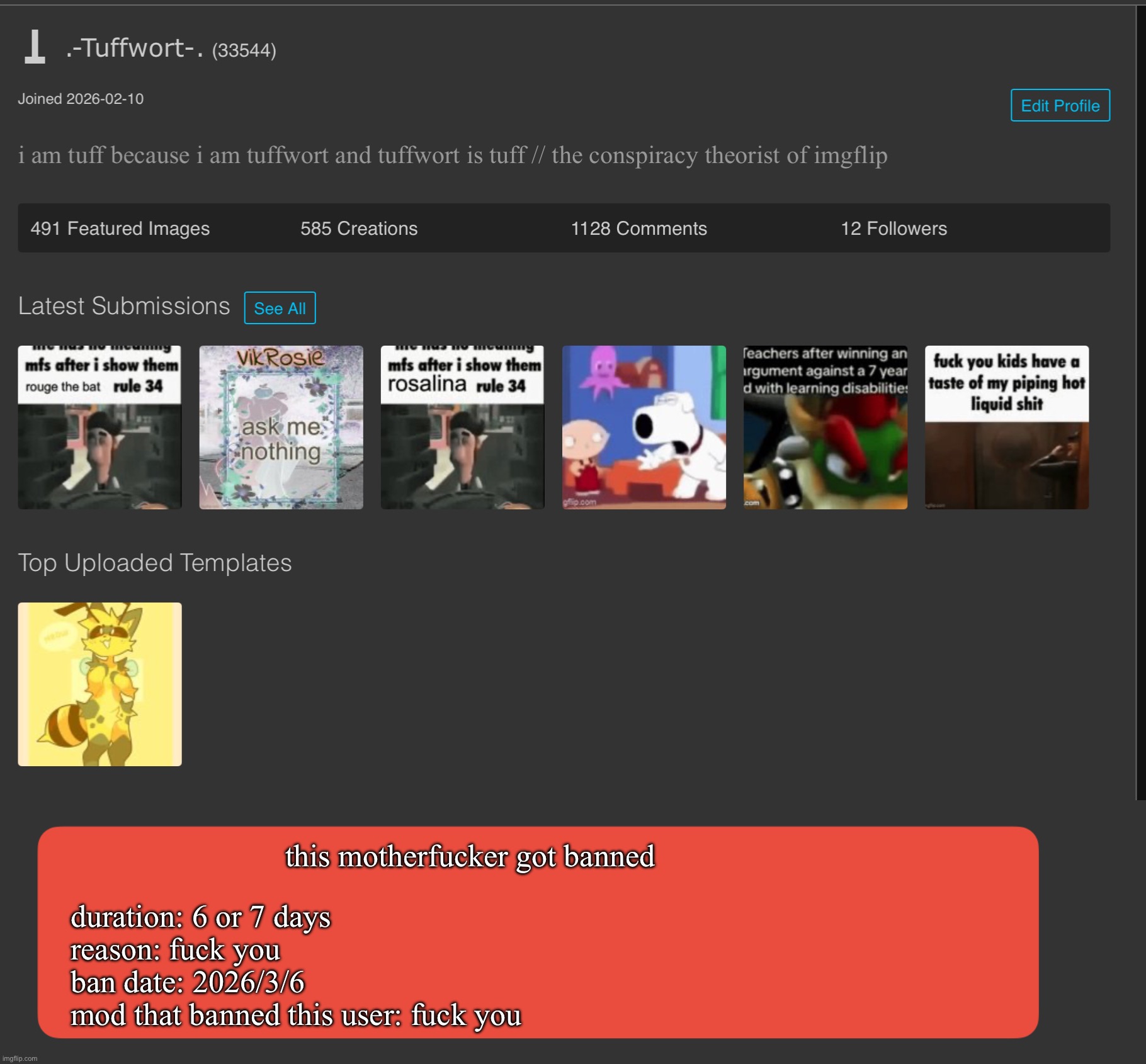Viewport: 1146px width, 1064px height.
Task: View the rosalina rule 34 meme thumbnail
Action: click(x=462, y=427)
